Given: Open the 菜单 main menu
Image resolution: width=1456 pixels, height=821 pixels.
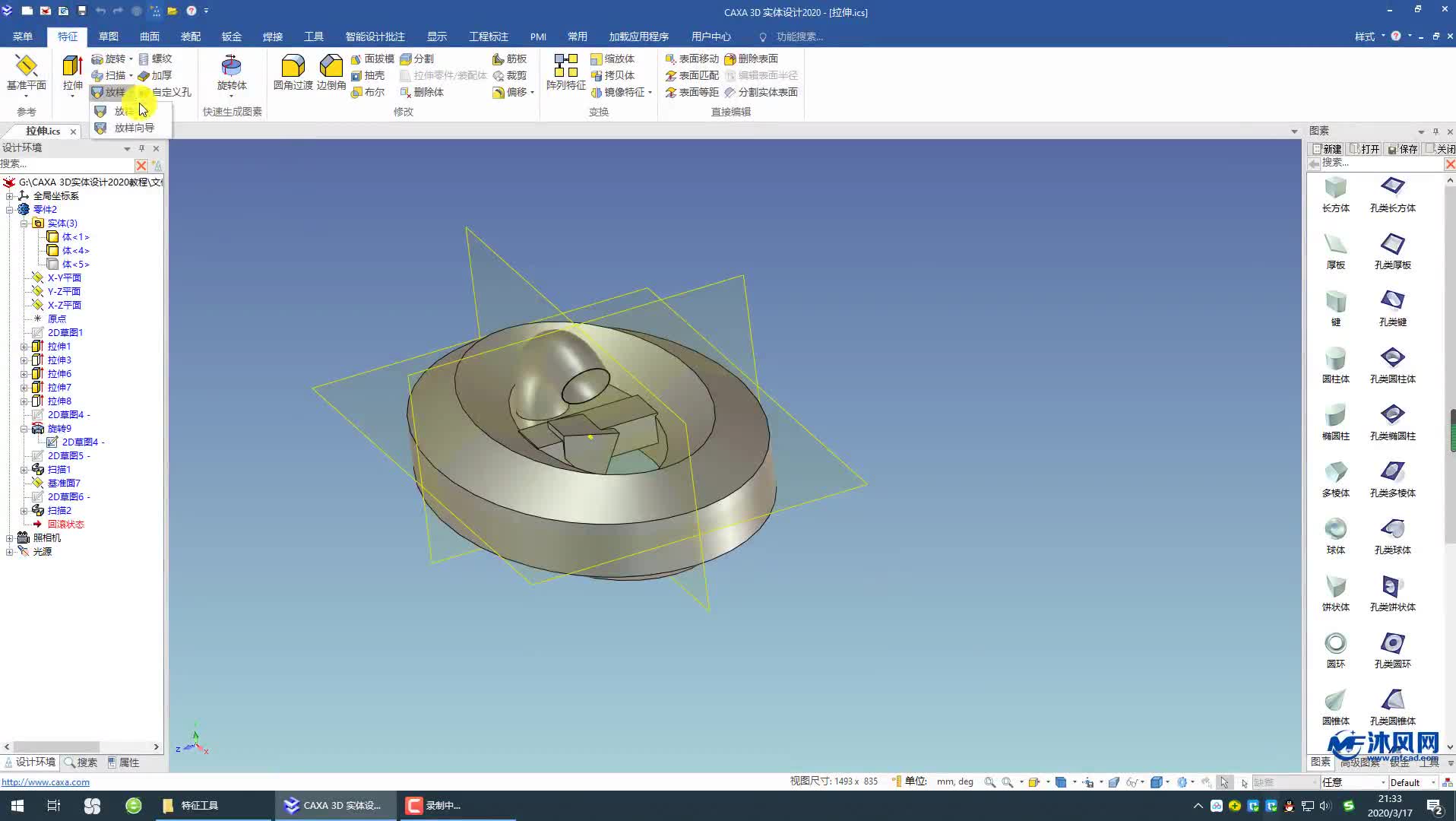Looking at the screenshot, I should tap(23, 36).
